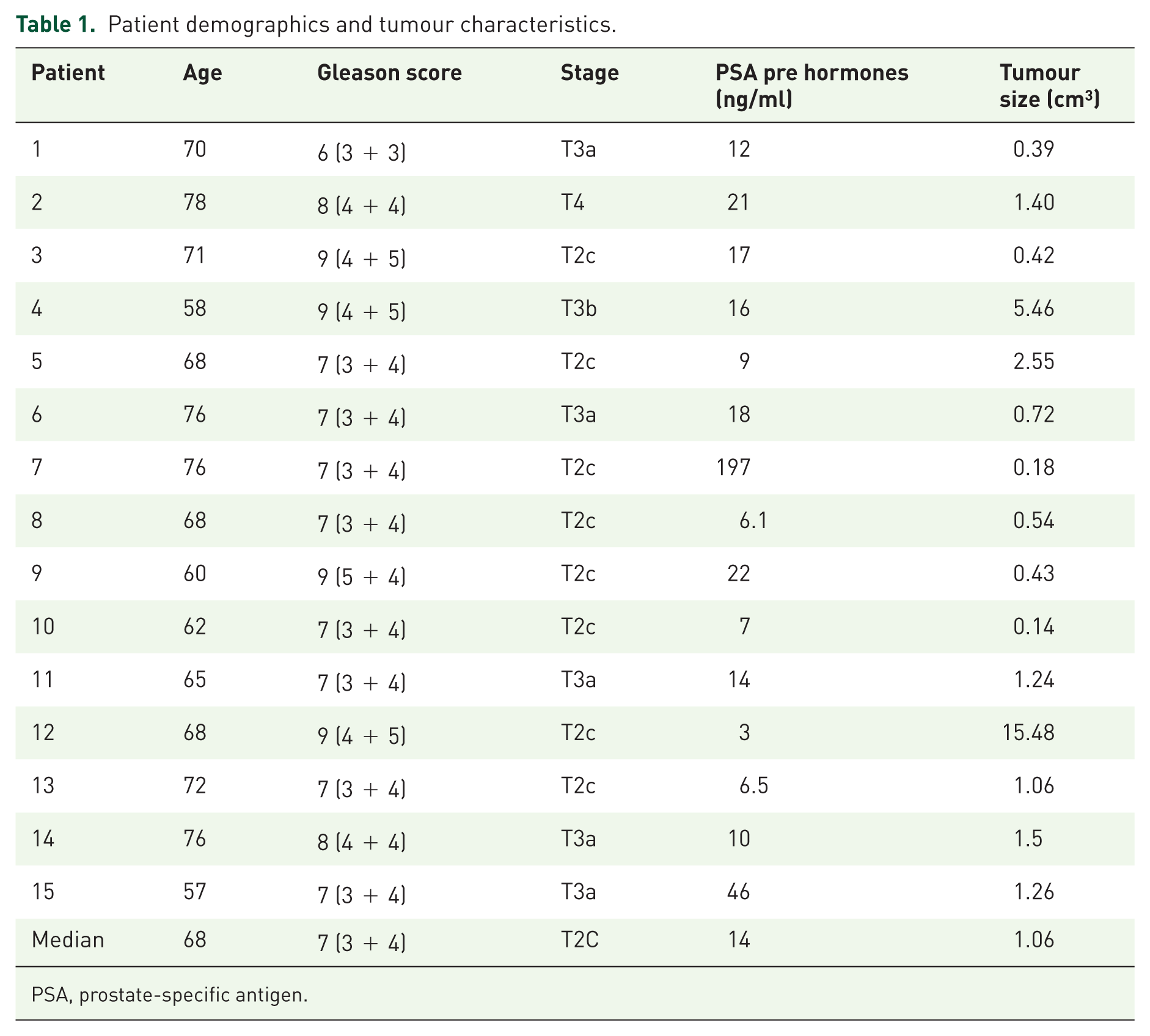The height and width of the screenshot is (1036, 1150).
Task: Select PSA value 46 for patient 15
Action: pyautogui.click(x=739, y=892)
